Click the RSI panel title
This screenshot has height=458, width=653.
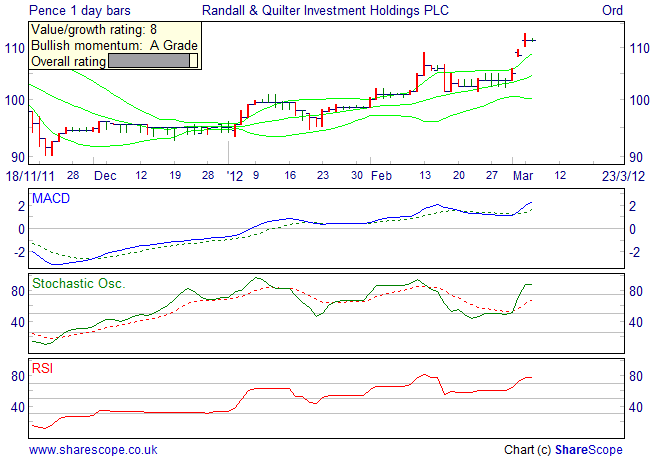tap(42, 368)
